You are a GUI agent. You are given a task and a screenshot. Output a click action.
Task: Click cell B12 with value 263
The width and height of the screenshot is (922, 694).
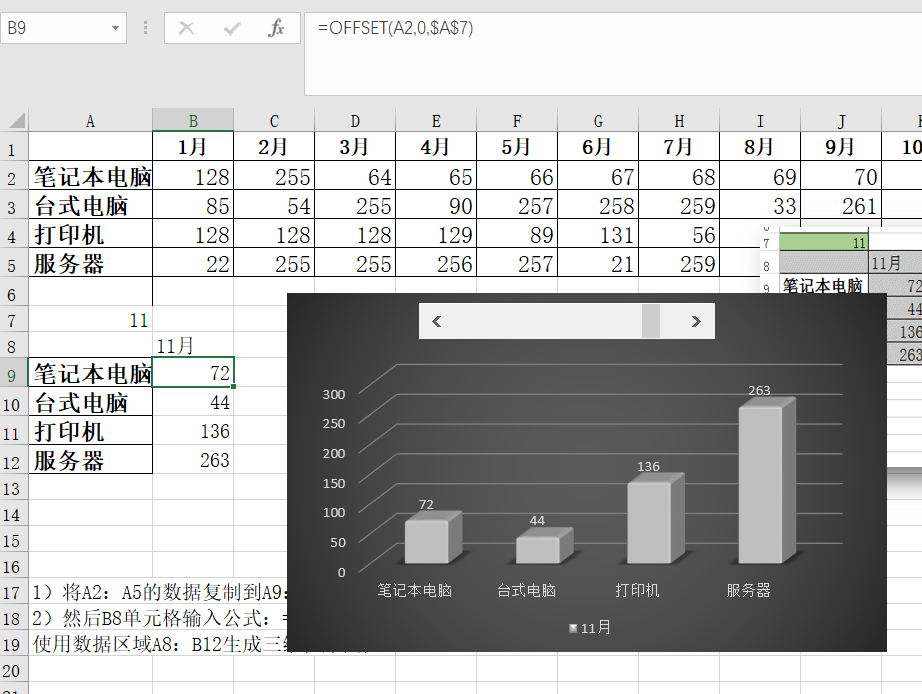(193, 459)
